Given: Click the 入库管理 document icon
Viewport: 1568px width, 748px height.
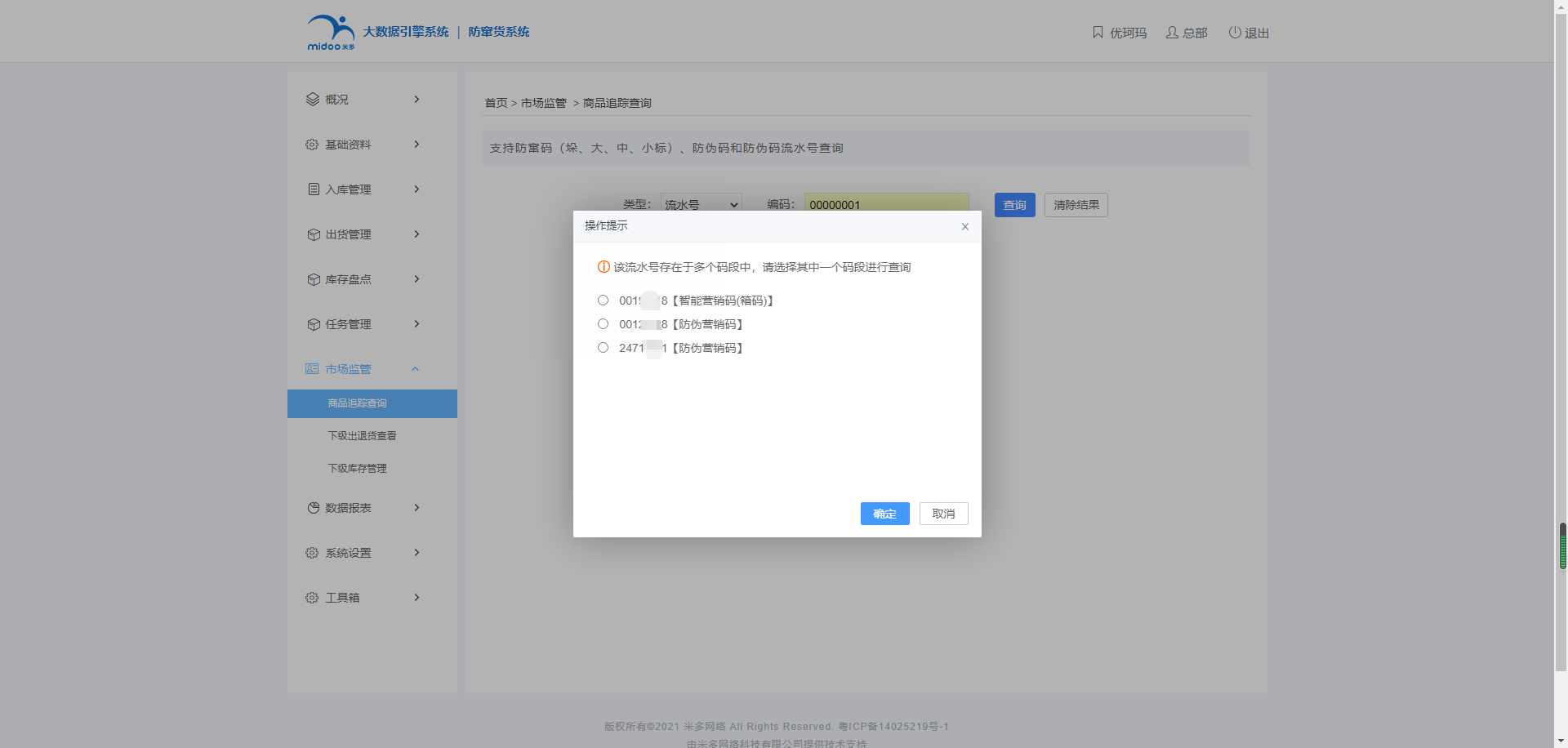Looking at the screenshot, I should [x=314, y=189].
